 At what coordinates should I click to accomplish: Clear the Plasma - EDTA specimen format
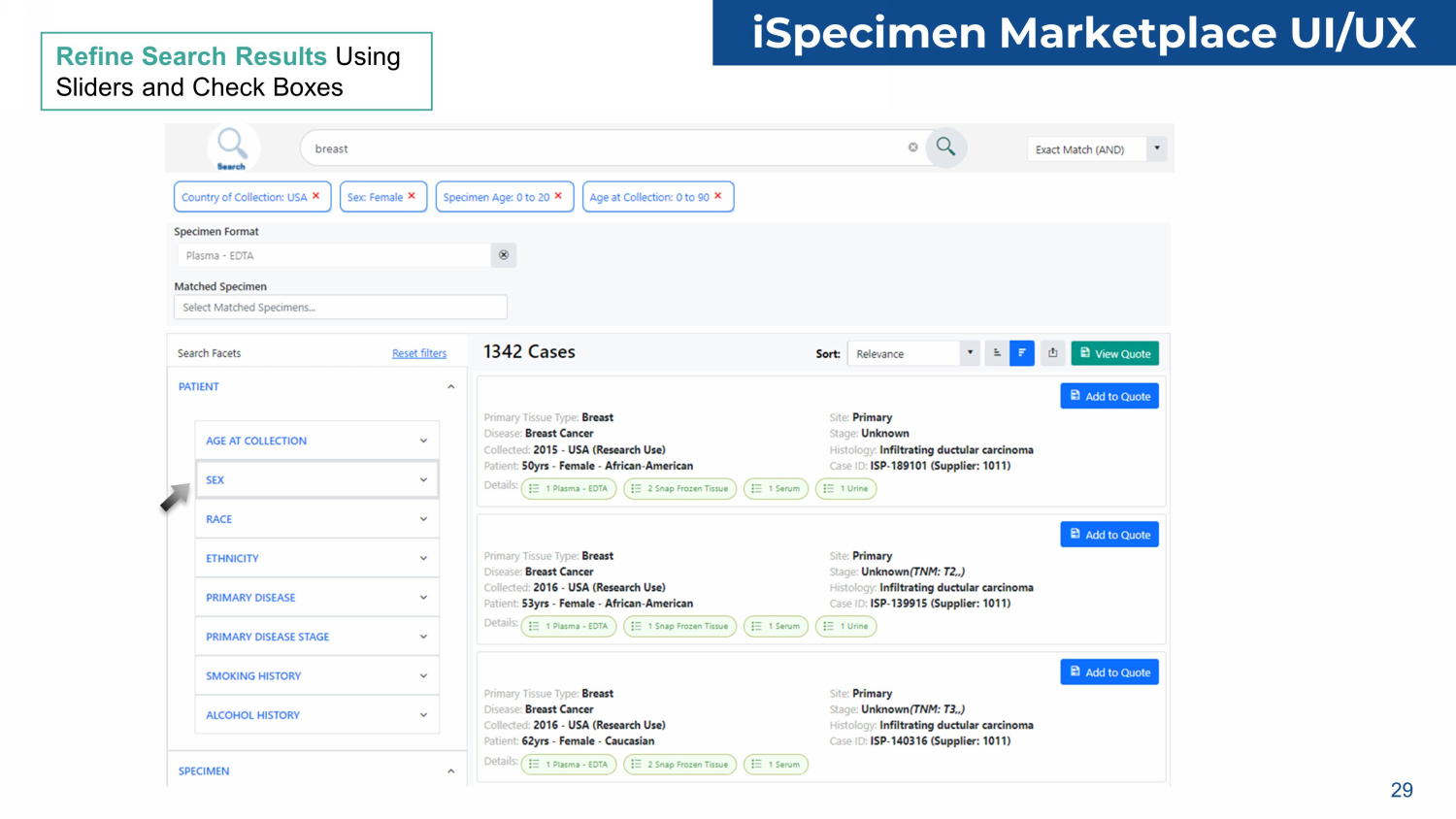504,255
